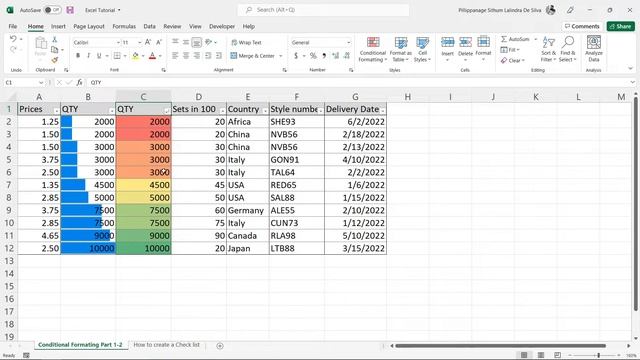Image resolution: width=640 pixels, height=360 pixels.
Task: Switch to the Page Layout tab
Action: [89, 26]
